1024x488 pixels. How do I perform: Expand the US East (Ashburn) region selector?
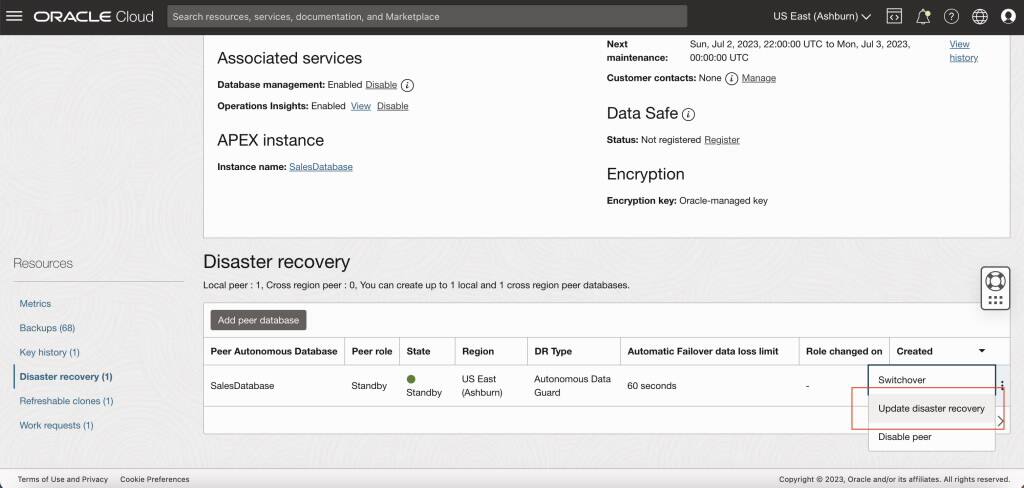coord(822,16)
